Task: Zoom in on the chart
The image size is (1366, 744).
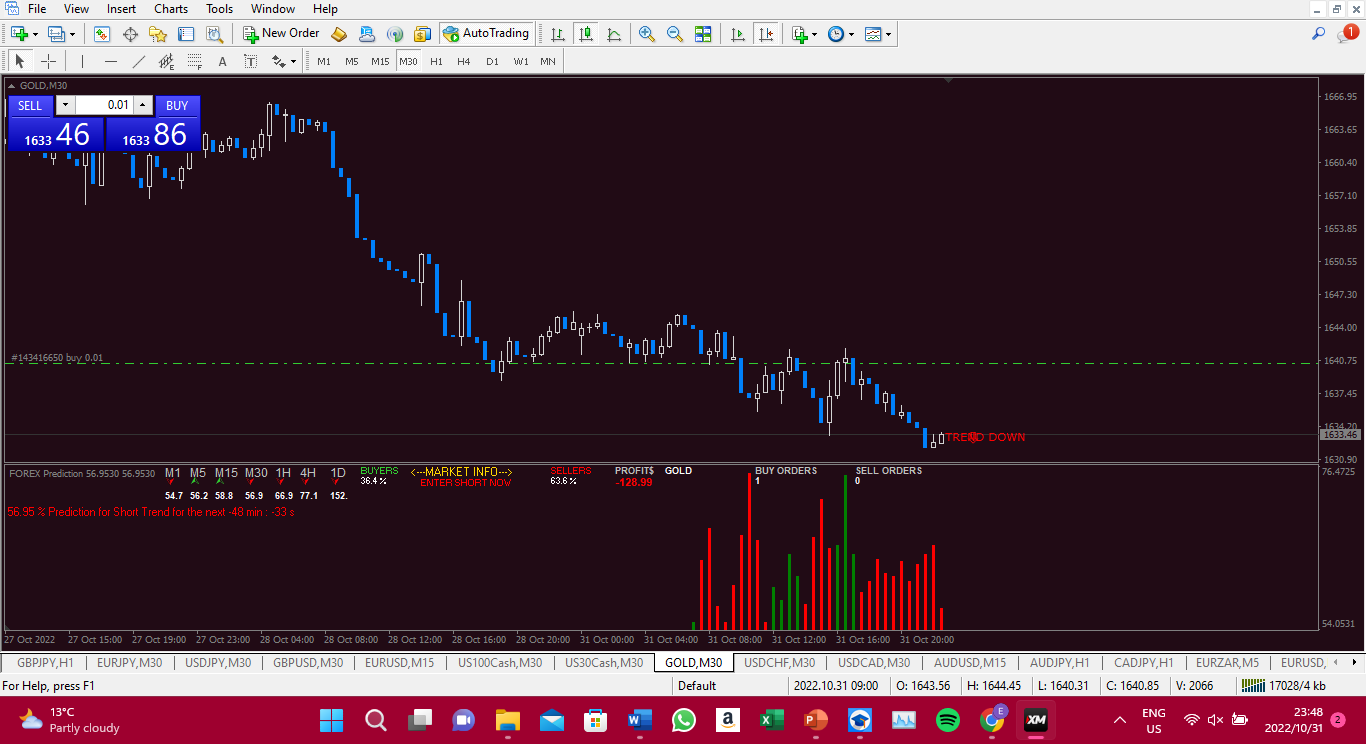Action: (x=647, y=34)
